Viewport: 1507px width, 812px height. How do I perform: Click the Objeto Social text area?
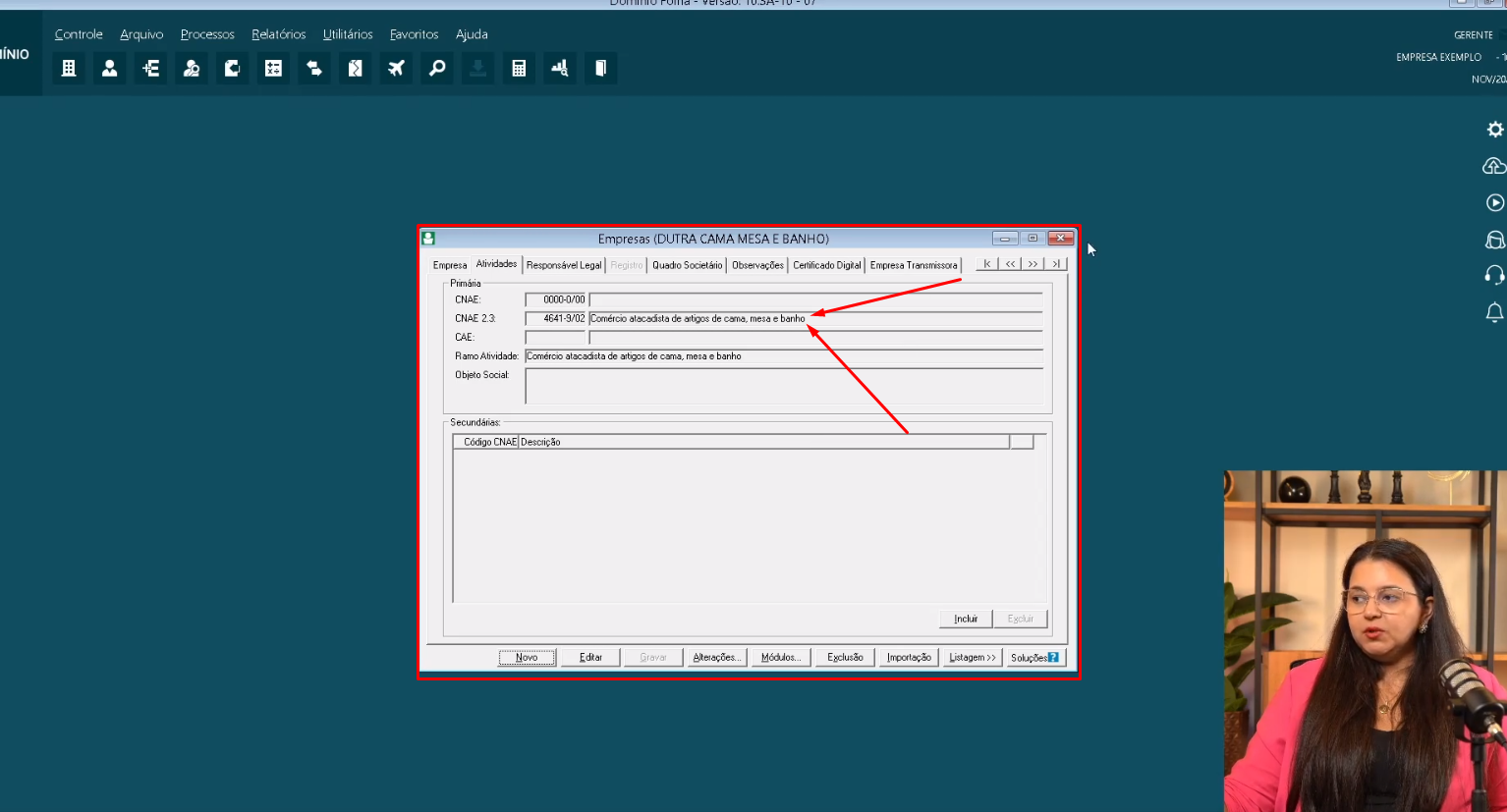(784, 386)
